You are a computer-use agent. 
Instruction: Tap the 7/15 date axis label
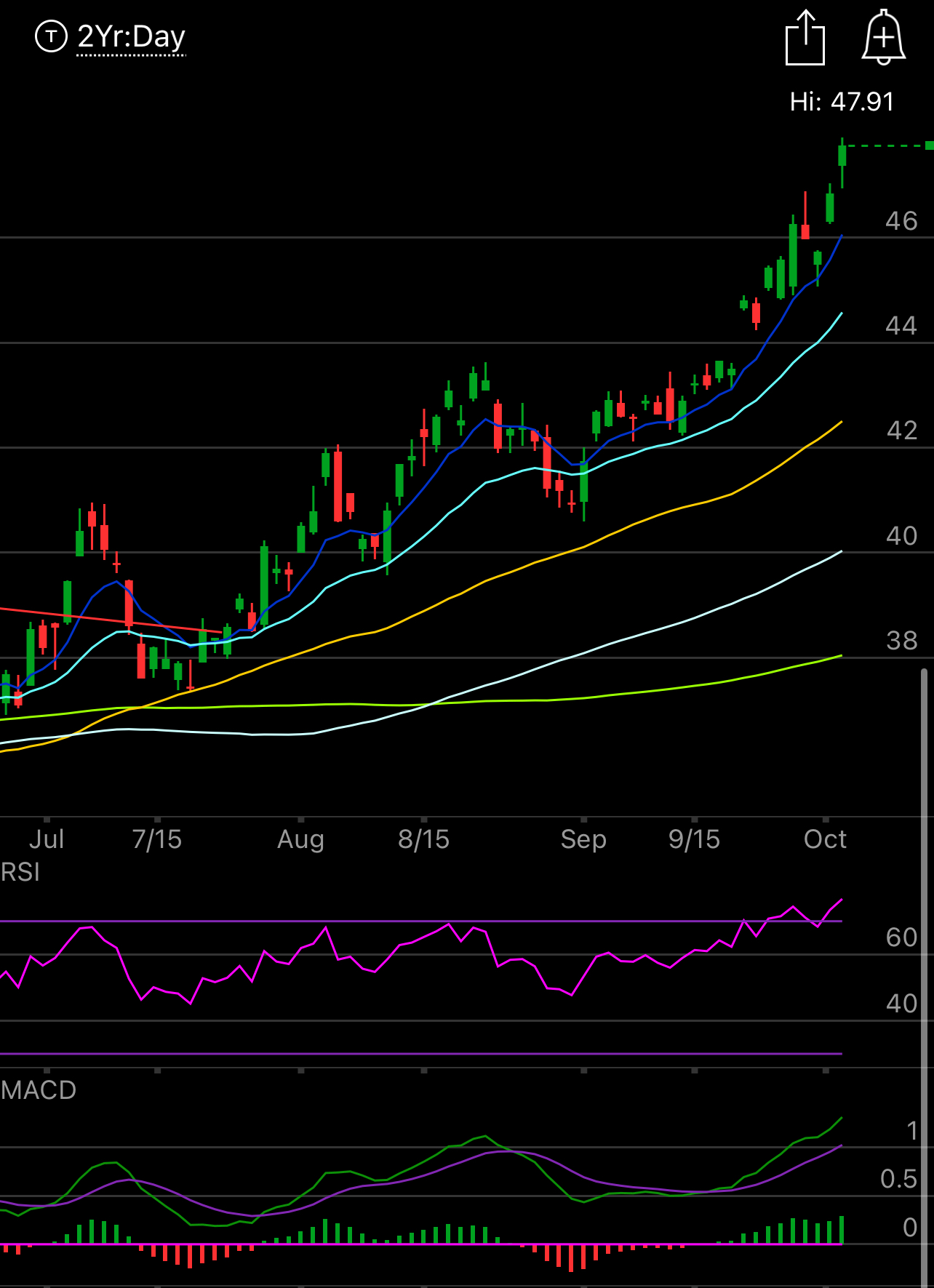coord(157,839)
